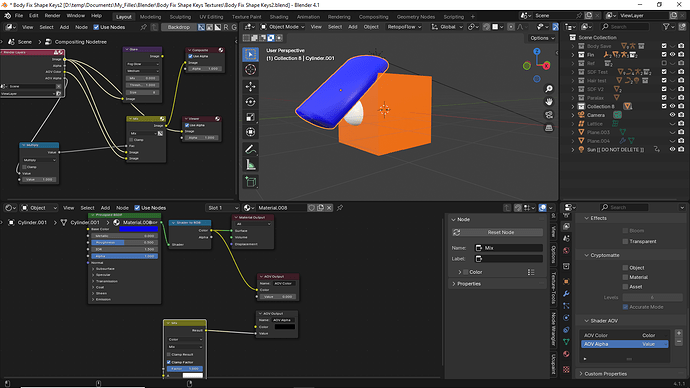This screenshot has width=690, height=388.
Task: Select the Transform tool
Action: tap(250, 132)
